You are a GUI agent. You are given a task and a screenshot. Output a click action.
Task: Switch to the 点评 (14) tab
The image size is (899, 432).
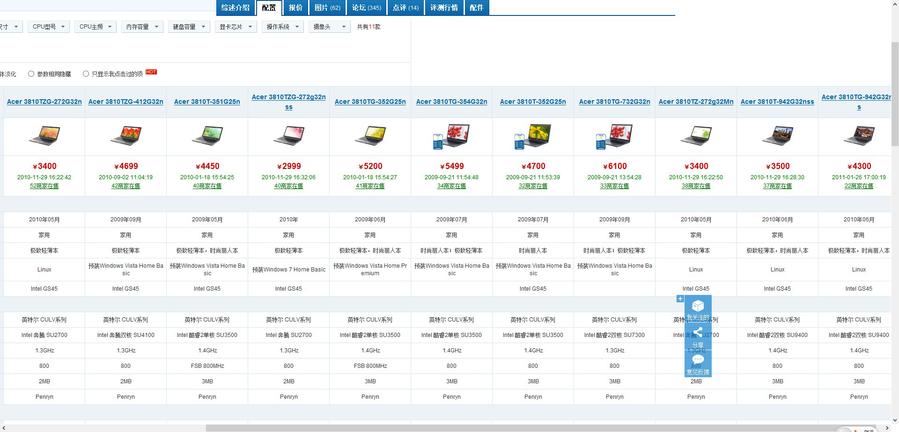[406, 7]
